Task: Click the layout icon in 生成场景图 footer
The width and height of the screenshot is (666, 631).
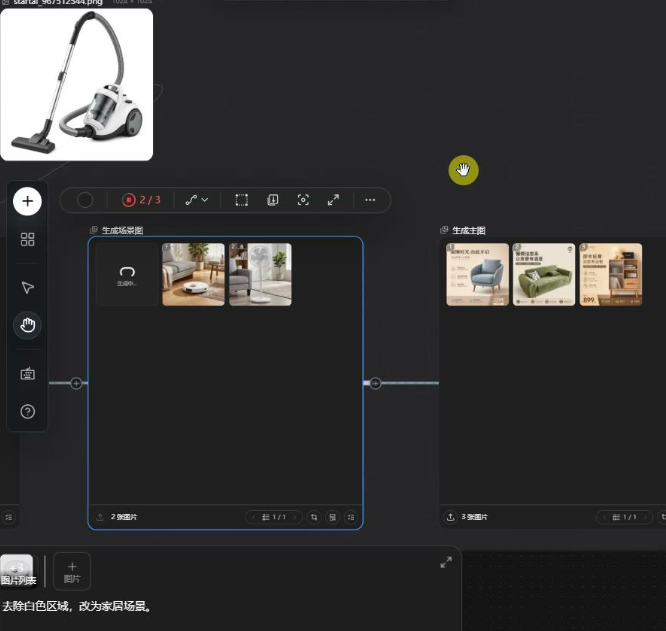Action: point(333,517)
